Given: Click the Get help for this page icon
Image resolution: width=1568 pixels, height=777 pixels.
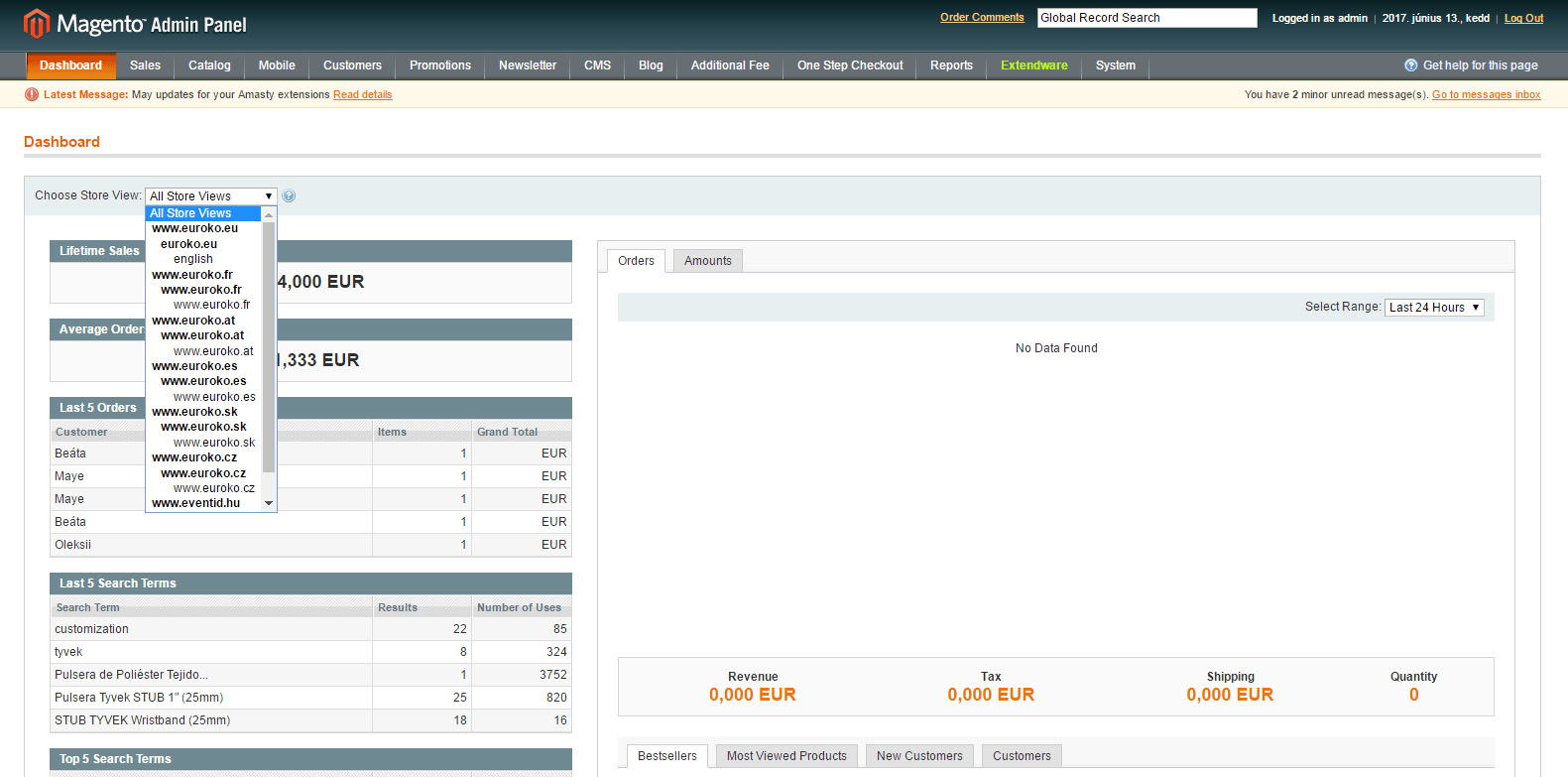Looking at the screenshot, I should click(1410, 65).
